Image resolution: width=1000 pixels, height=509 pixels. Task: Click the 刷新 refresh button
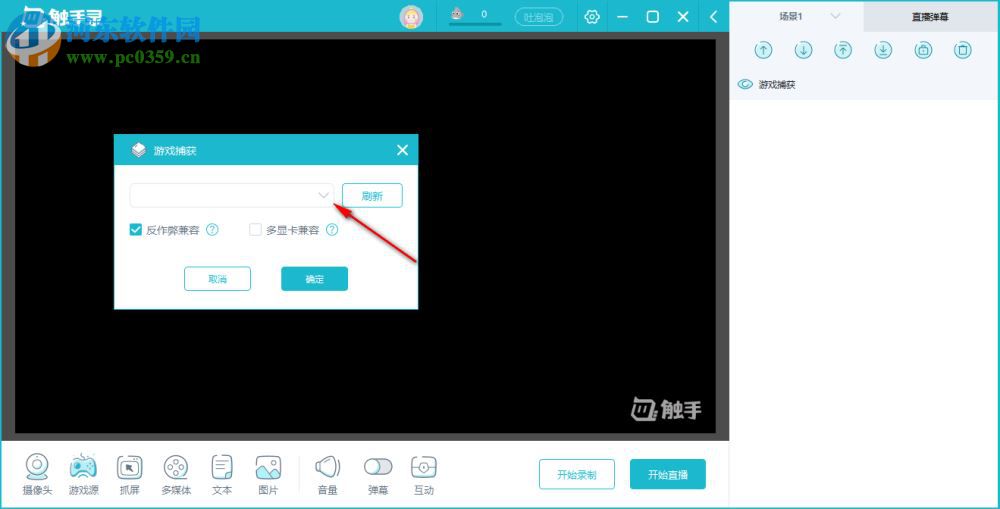pos(372,195)
